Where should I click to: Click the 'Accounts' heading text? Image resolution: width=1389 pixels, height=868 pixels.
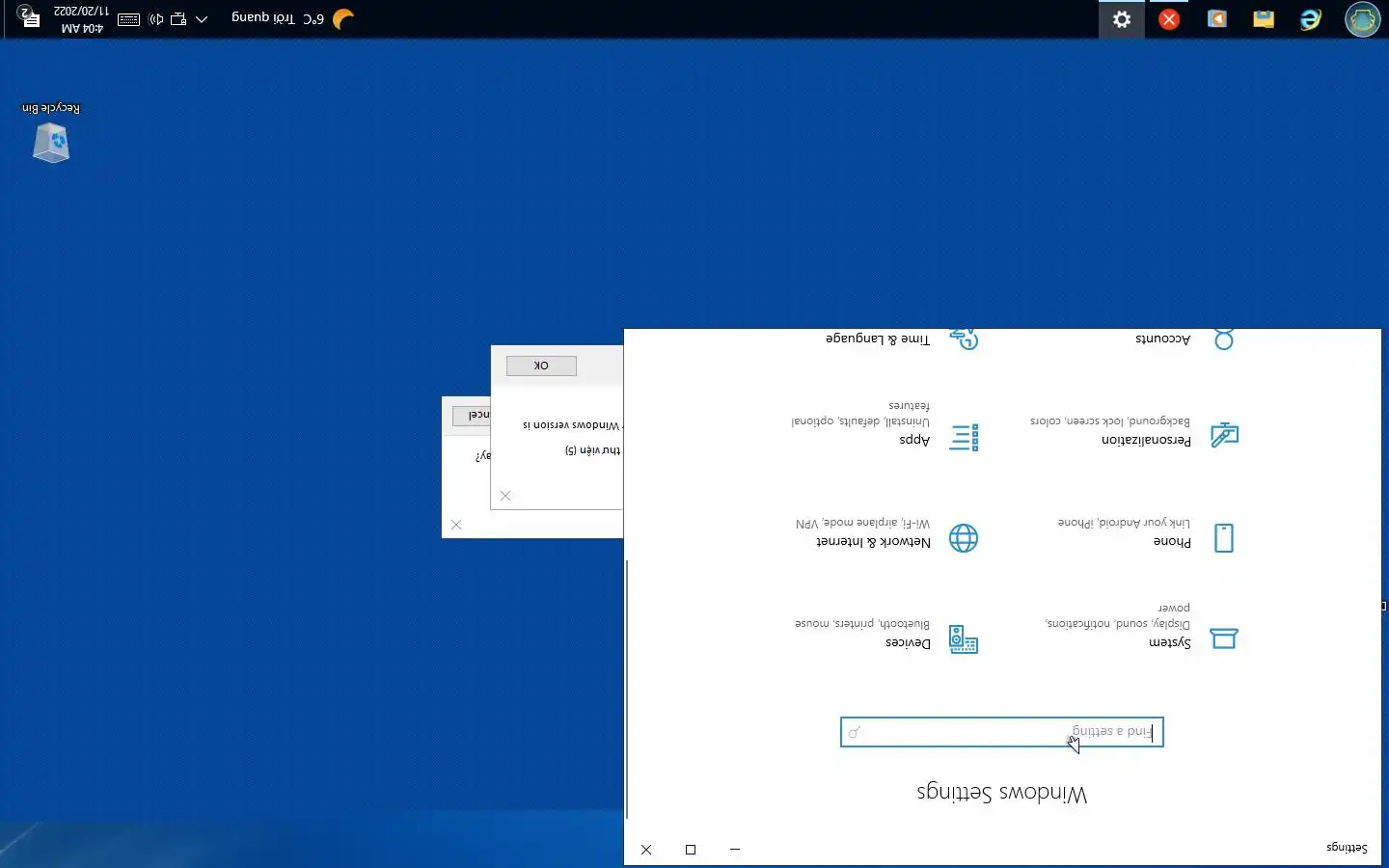coord(1163,339)
